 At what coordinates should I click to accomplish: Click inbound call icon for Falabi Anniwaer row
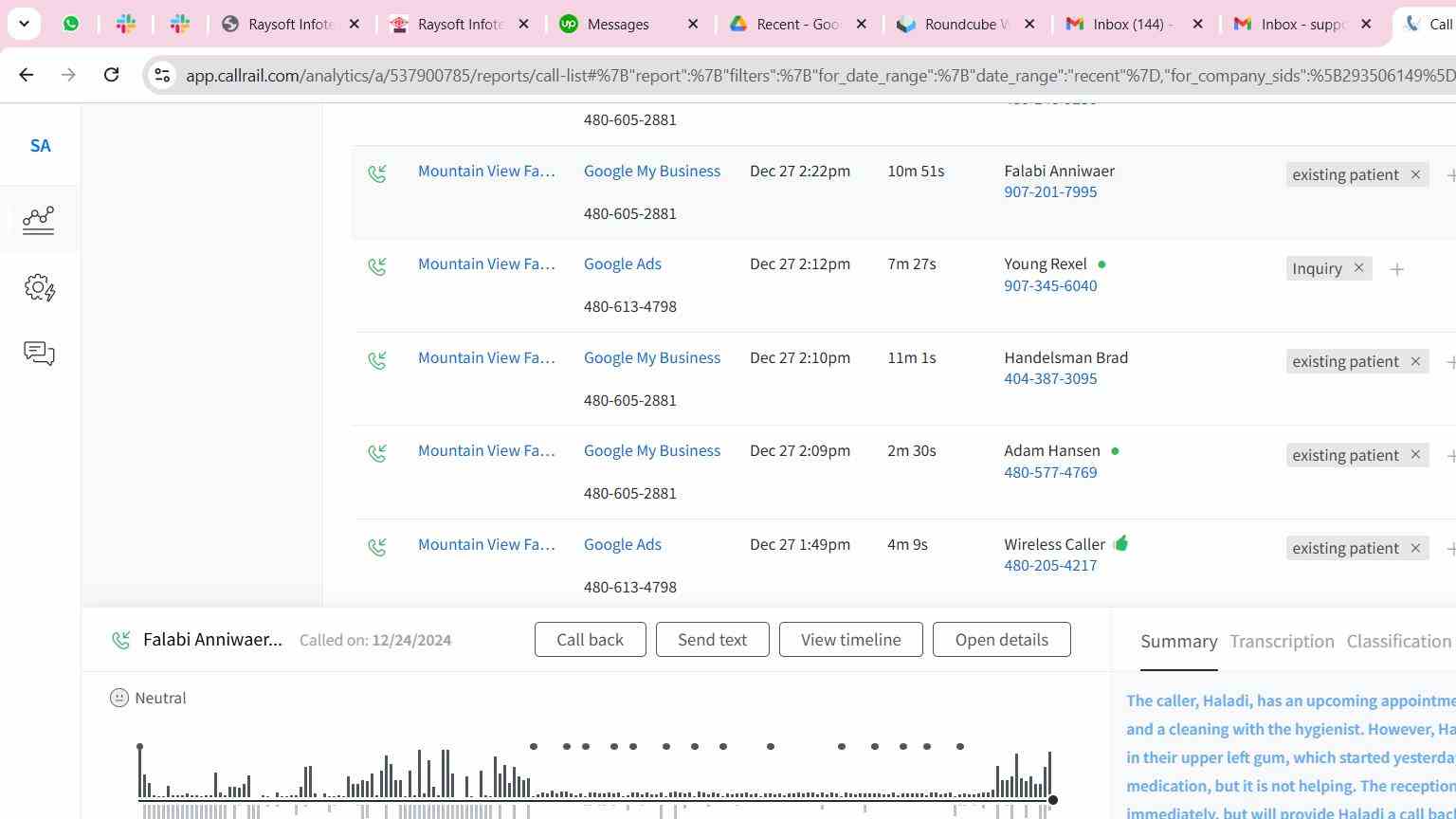pos(377,173)
